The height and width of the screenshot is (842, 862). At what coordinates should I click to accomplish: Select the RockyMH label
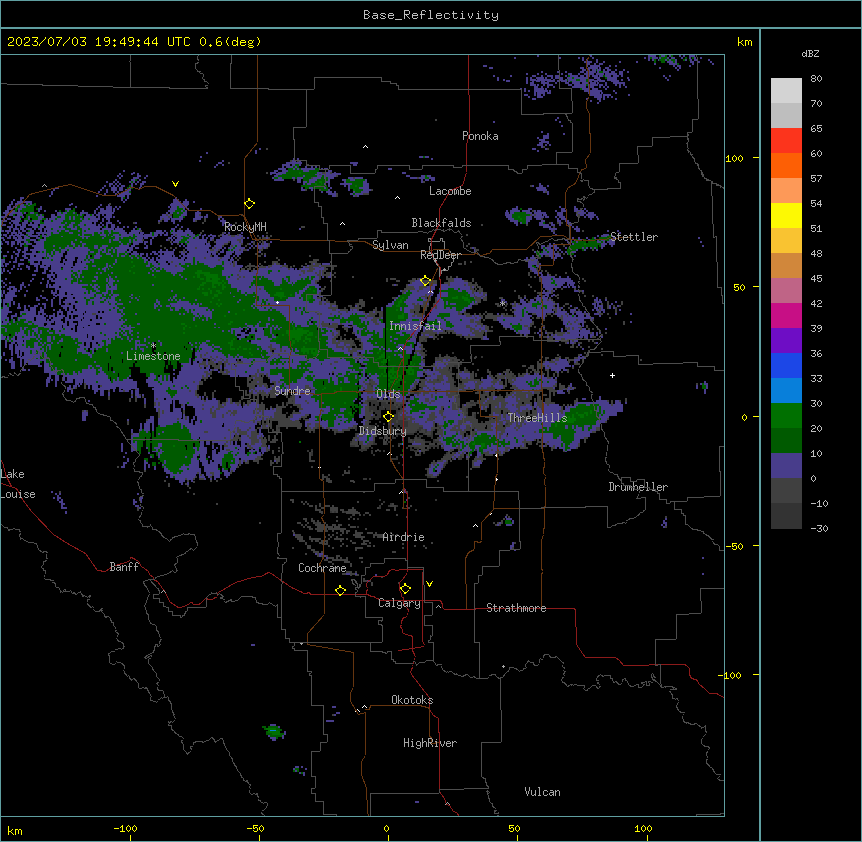(245, 227)
